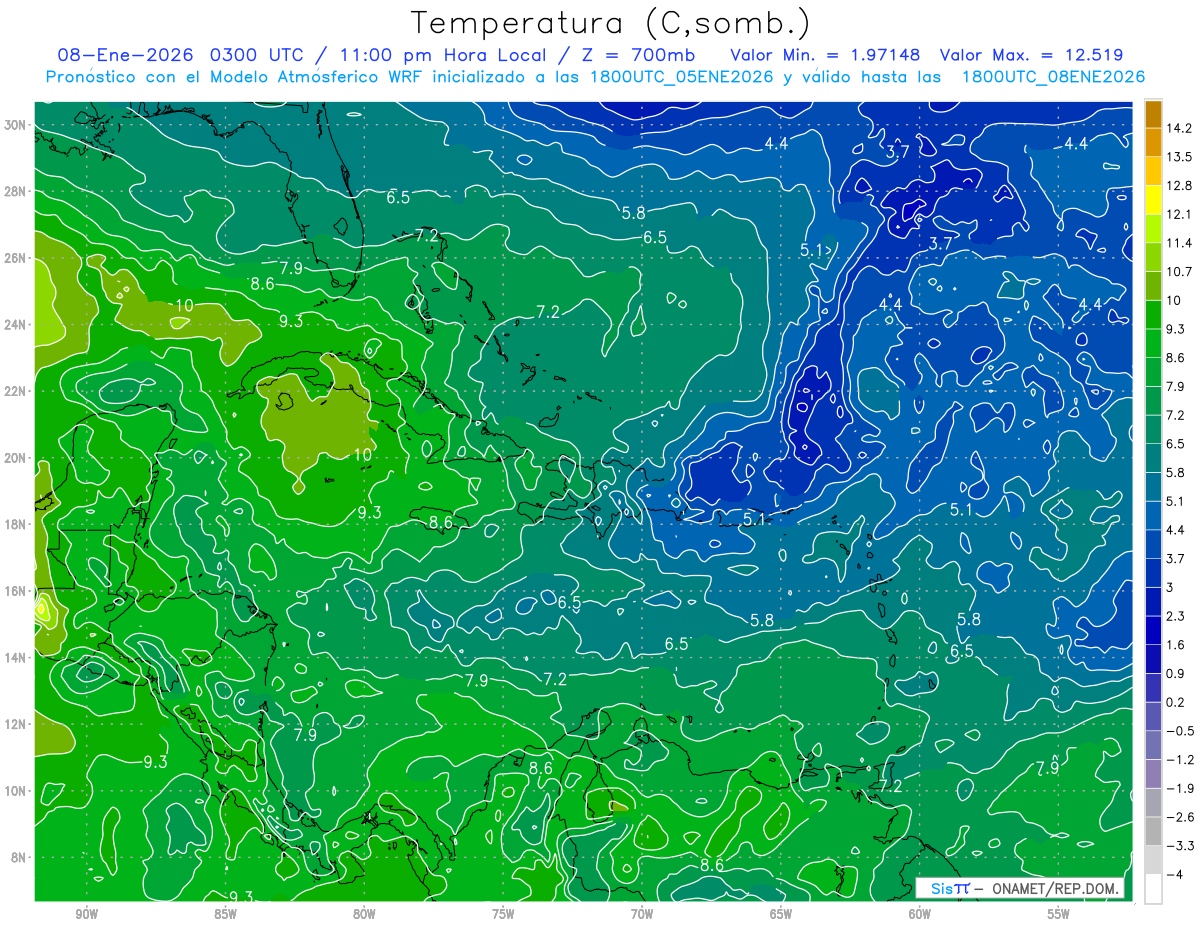Click the '28N' latitude axis label

pos(17,191)
